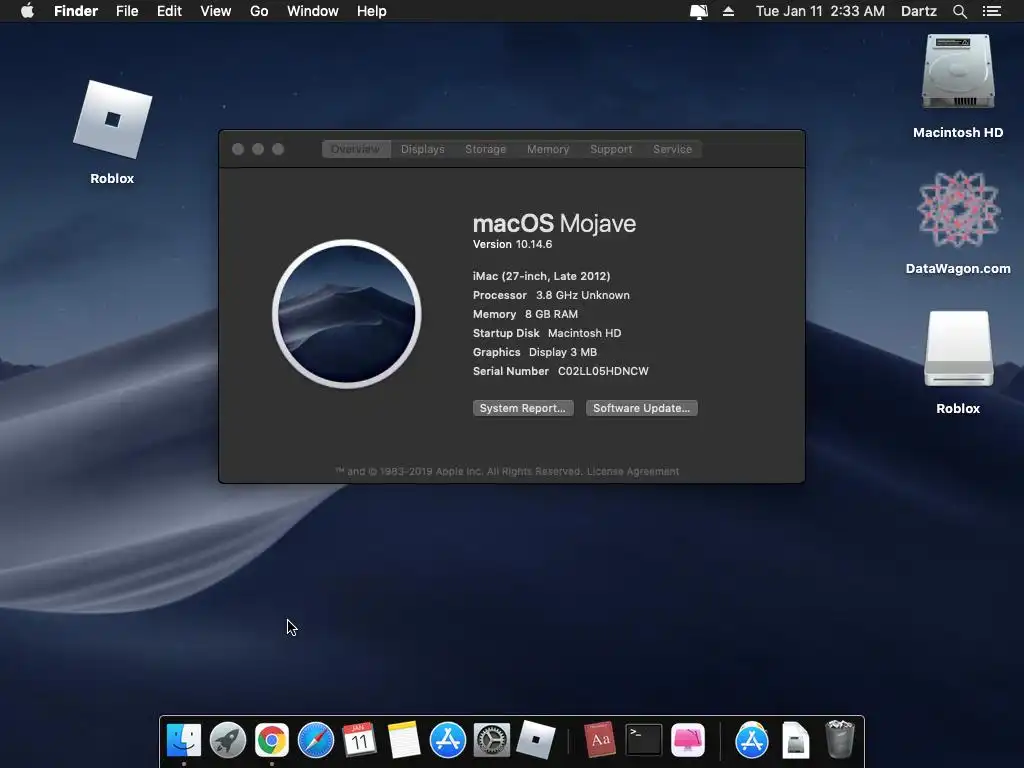Viewport: 1024px width, 768px height.
Task: Select Macintosh HD drive icon on desktop
Action: pos(958,72)
